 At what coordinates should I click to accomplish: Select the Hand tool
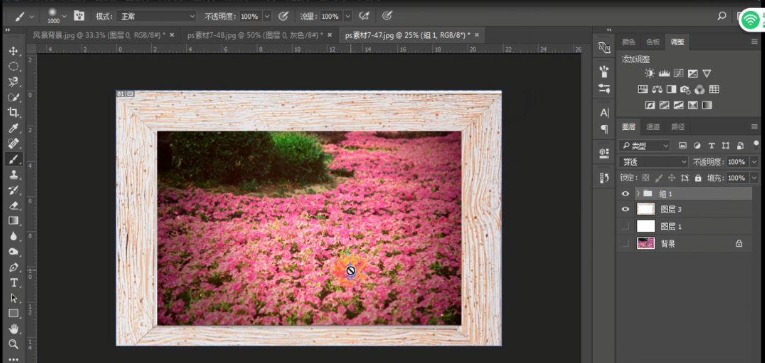13,328
